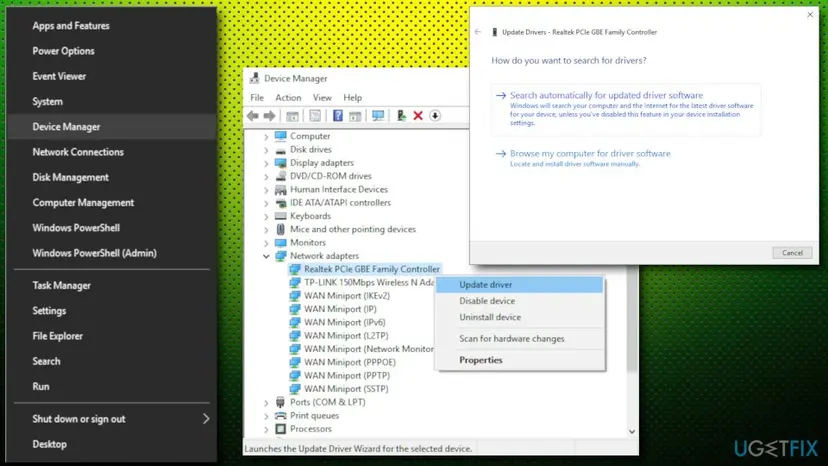Screen dimensions: 828x466
Task: Click the blue Help question-mark toolbar icon
Action: tap(337, 116)
